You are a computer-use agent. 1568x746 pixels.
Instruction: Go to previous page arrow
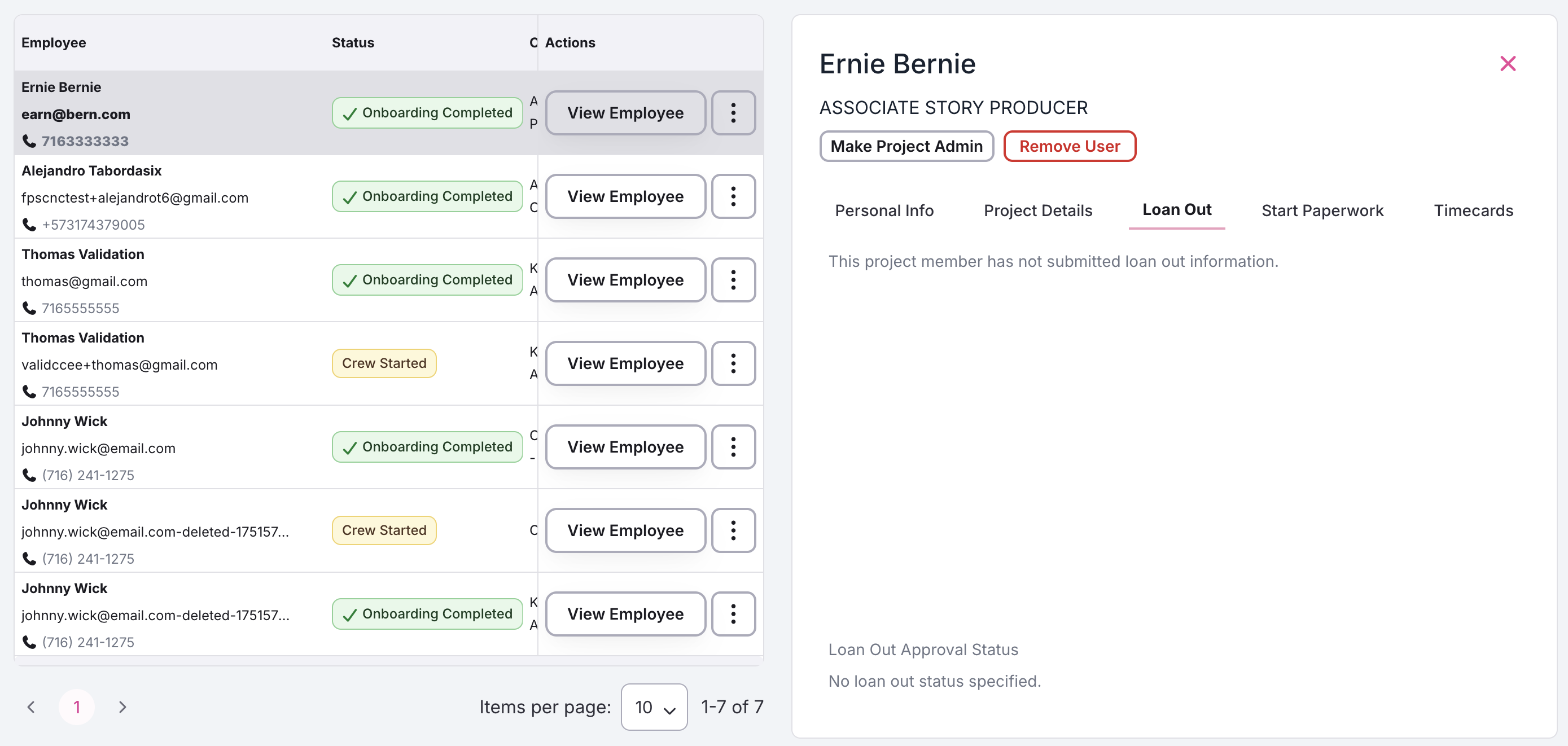[31, 706]
